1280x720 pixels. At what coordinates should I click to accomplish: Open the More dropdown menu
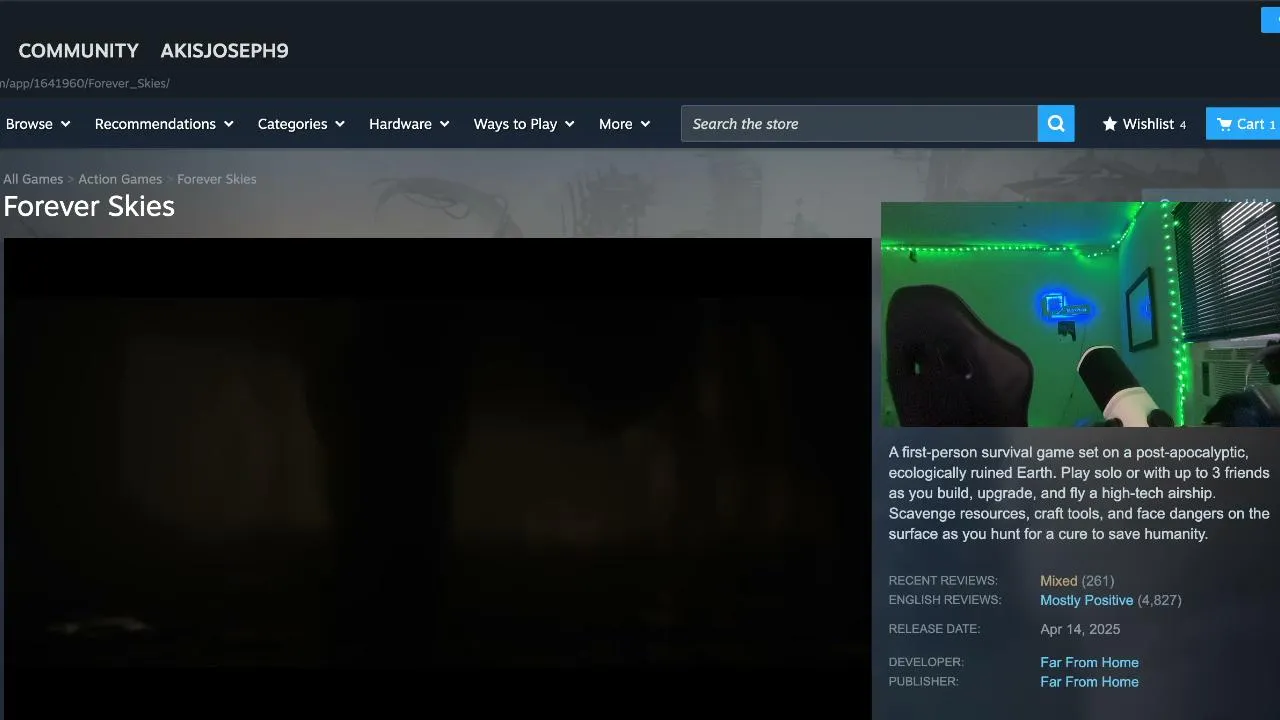(x=624, y=124)
